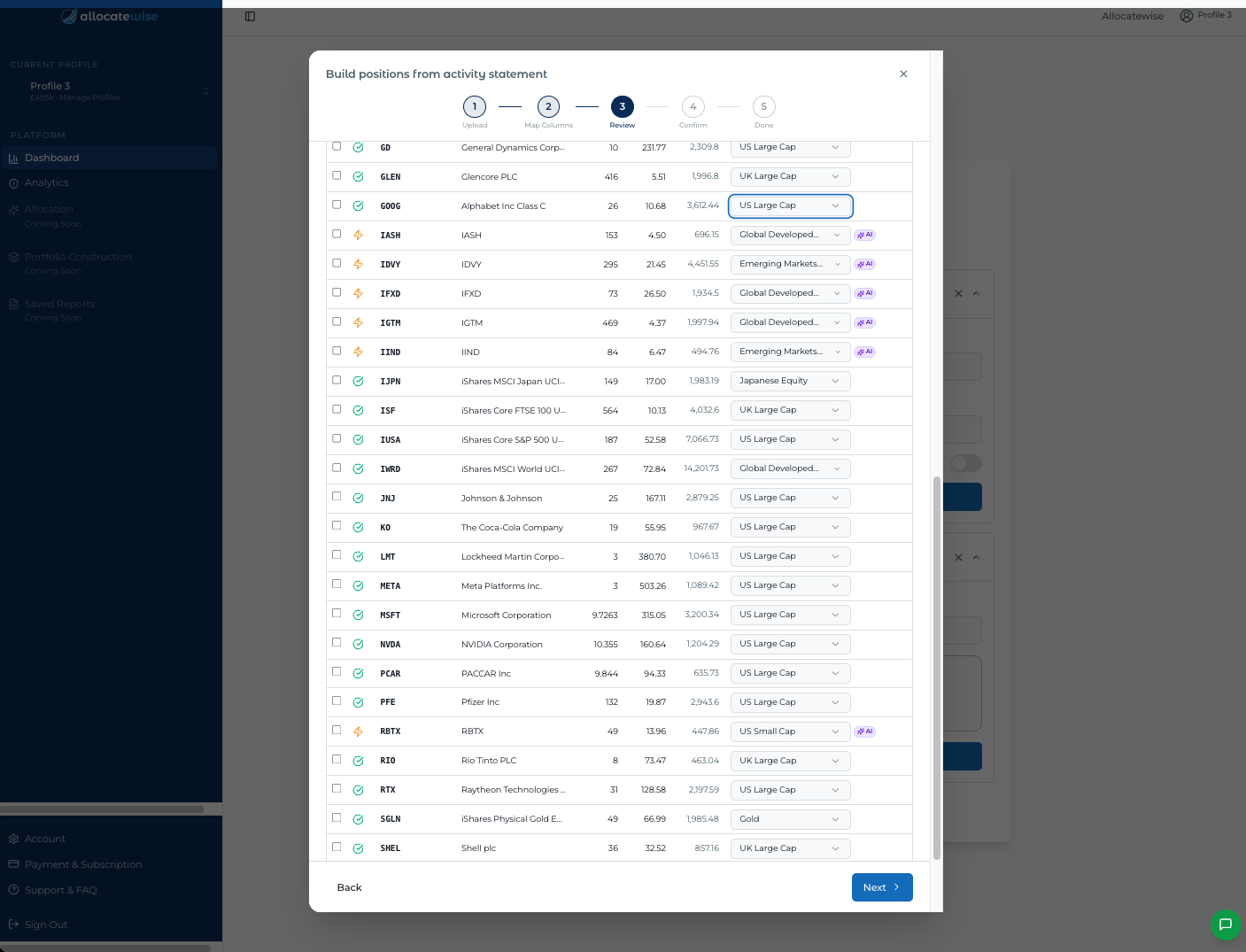Tick the RIO row checkbox
This screenshot has height=952, width=1246.
coord(337,759)
